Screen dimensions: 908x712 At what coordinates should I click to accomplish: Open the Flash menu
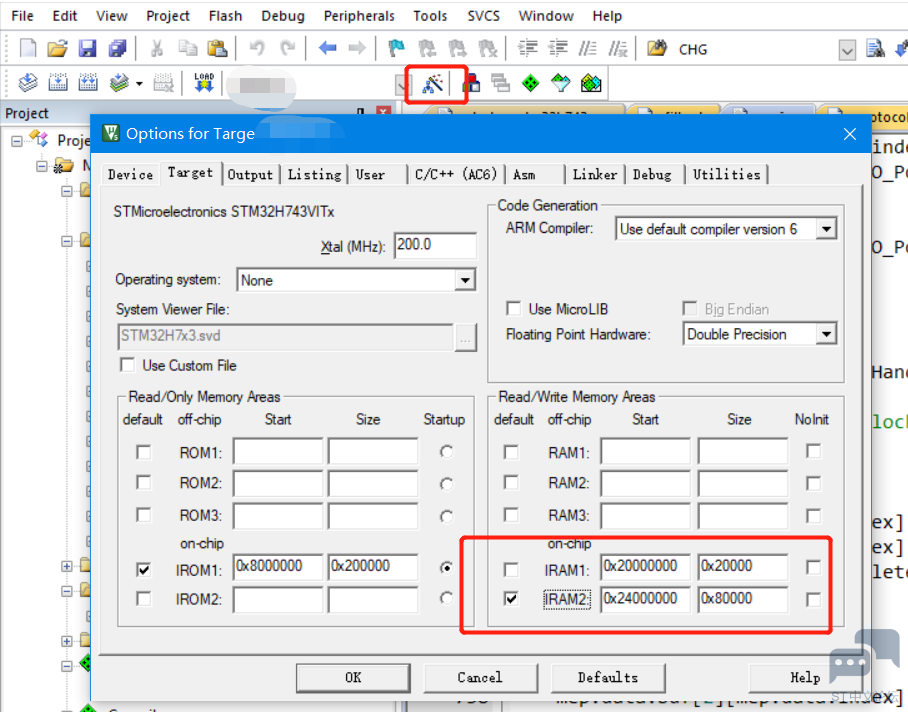tap(225, 16)
